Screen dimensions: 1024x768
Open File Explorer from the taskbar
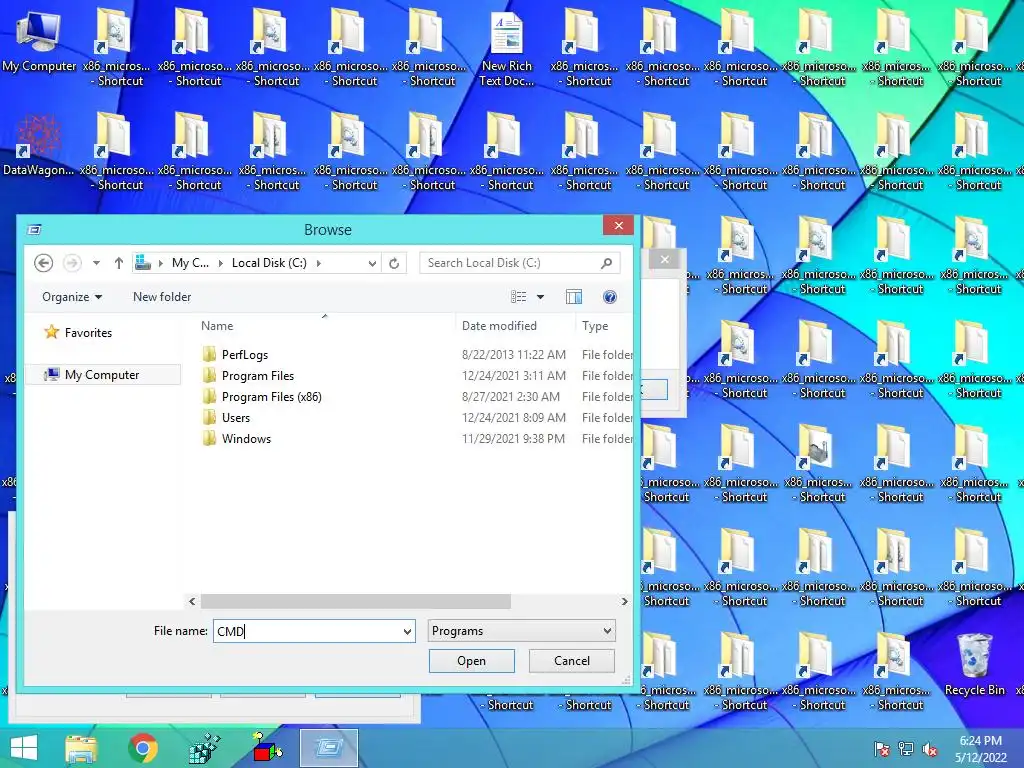81,748
